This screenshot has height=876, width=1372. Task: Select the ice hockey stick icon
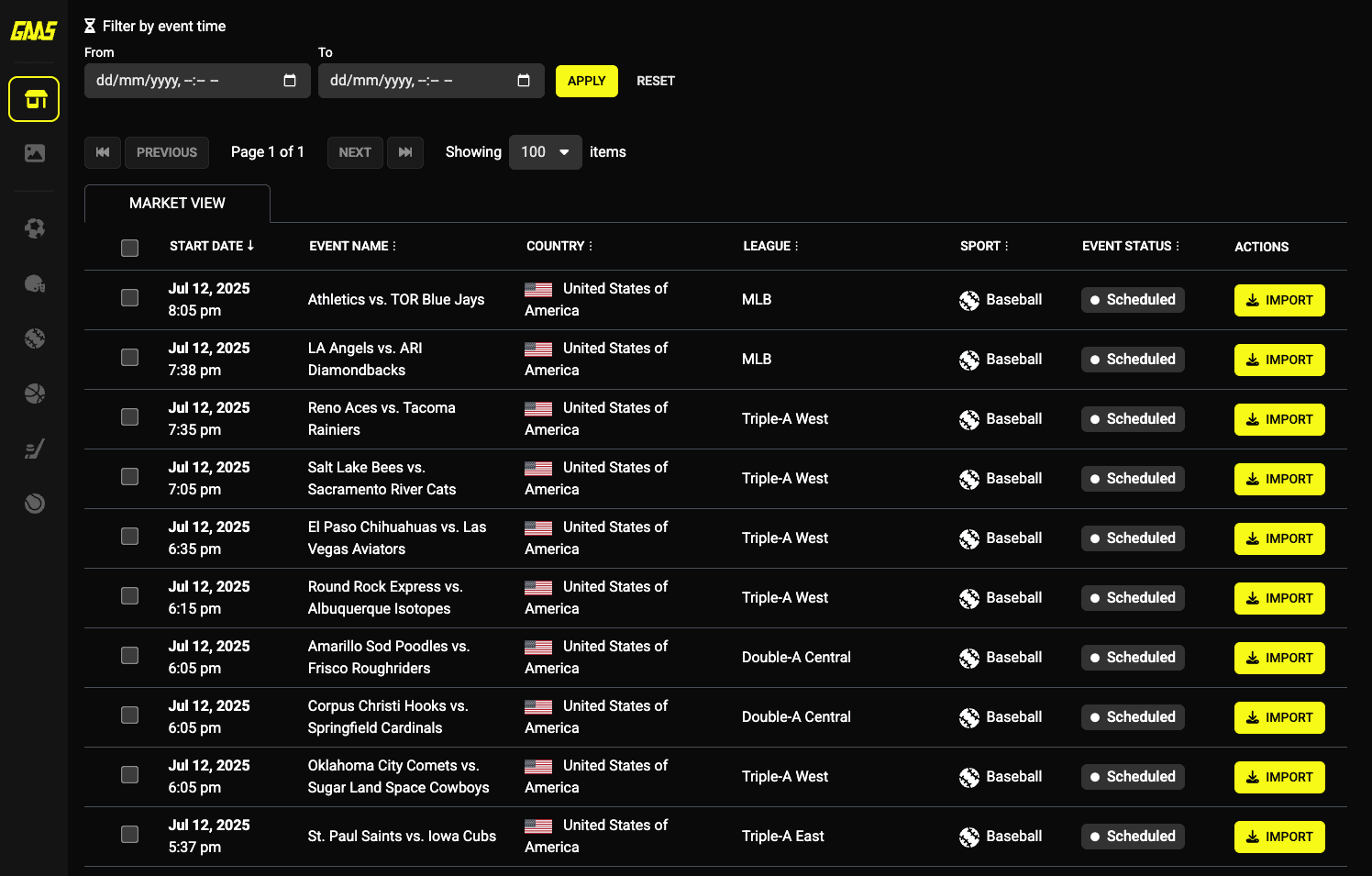34,449
